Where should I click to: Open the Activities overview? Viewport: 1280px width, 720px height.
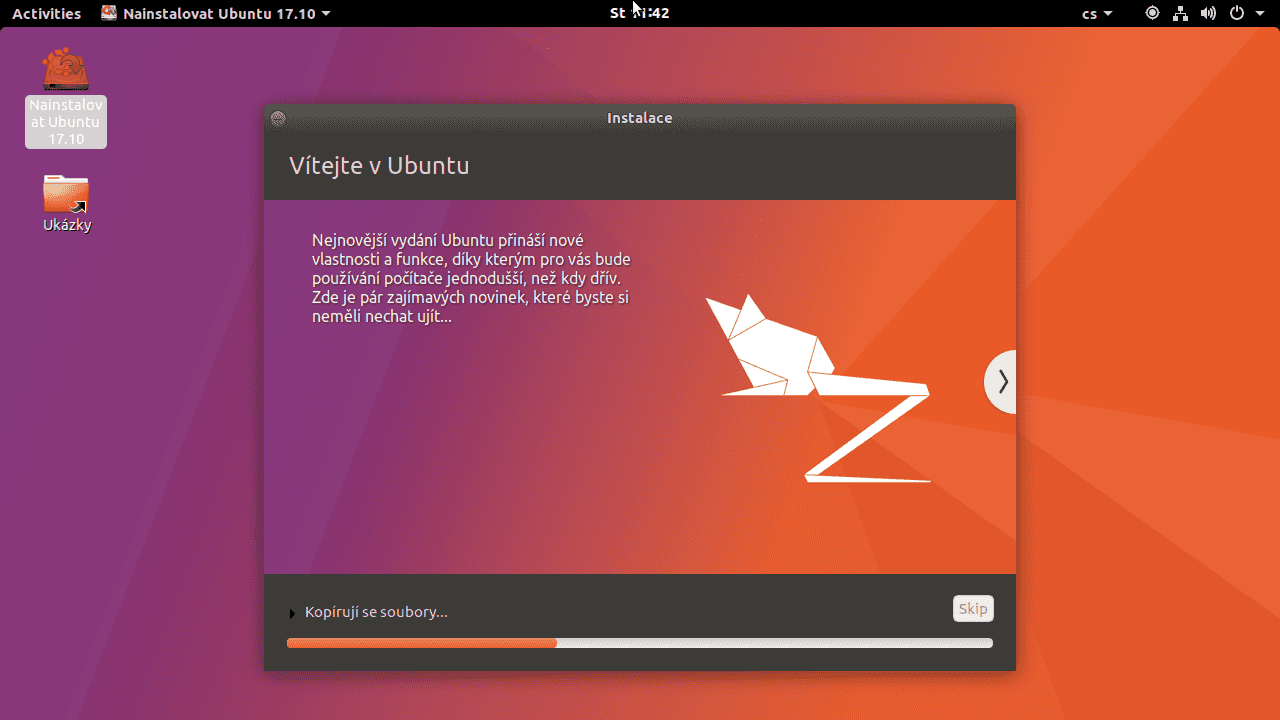tap(46, 13)
